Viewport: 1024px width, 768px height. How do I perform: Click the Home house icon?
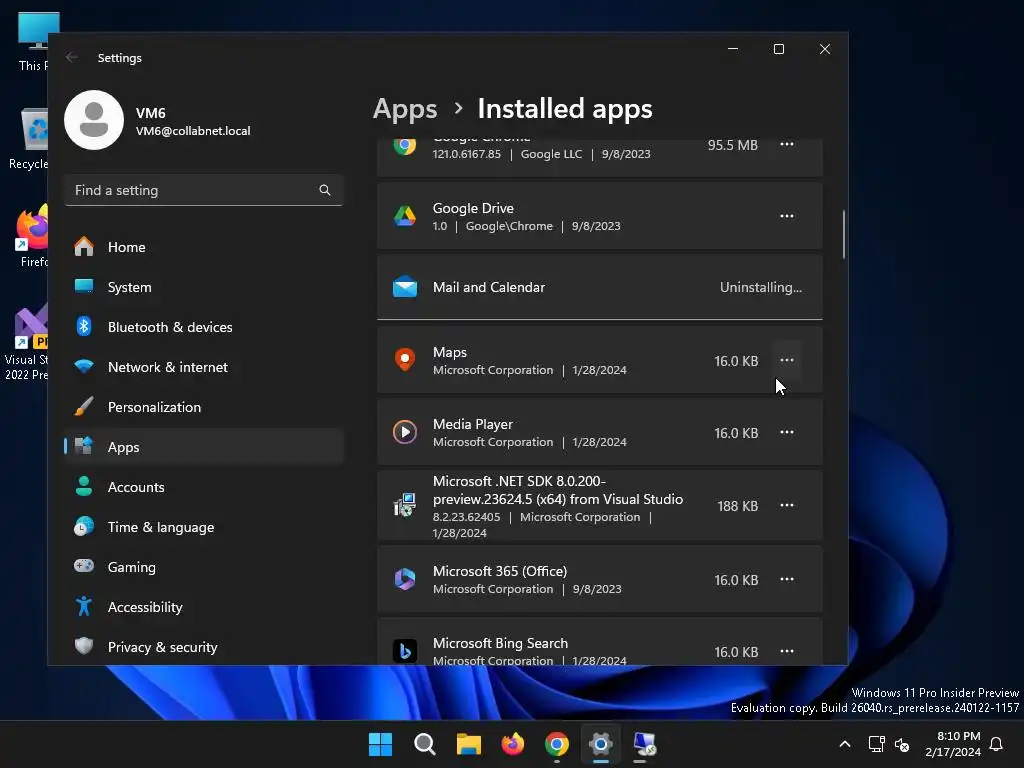click(x=84, y=246)
